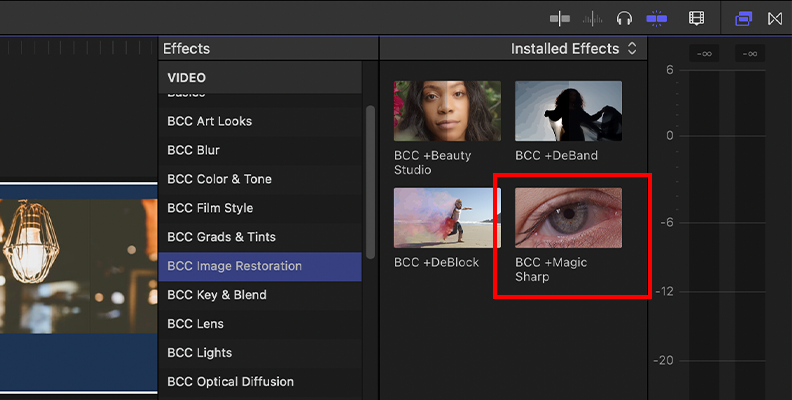Screen dimensions: 792x400
Task: Click the BCC +Magic Sharp effect thumbnail
Action: (568, 218)
